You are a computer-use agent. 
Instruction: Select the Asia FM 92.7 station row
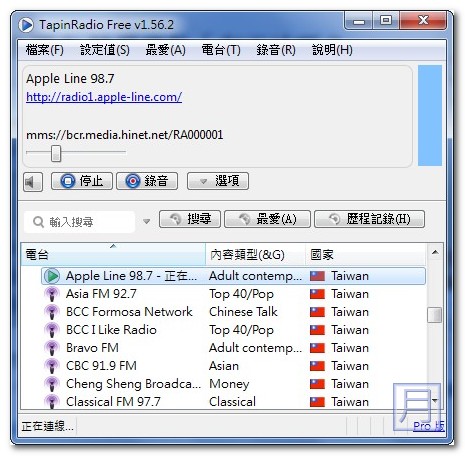pyautogui.click(x=233, y=294)
